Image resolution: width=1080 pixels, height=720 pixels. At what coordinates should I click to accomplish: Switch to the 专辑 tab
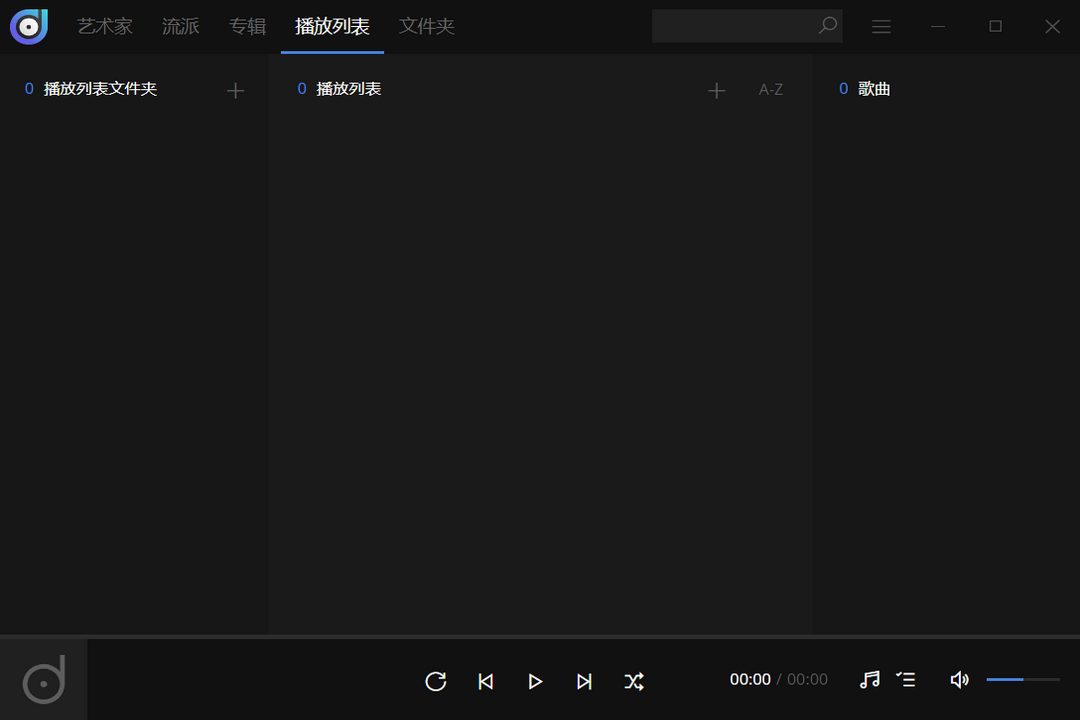(247, 27)
